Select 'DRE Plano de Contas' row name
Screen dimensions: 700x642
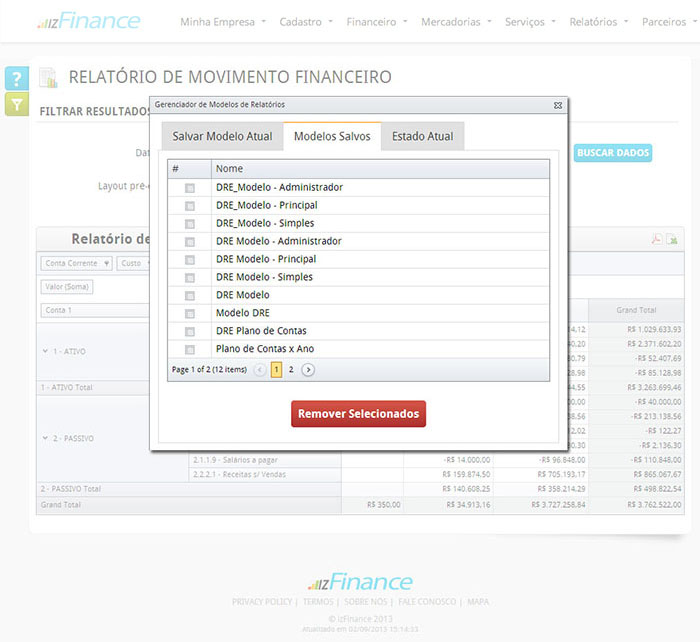261,331
